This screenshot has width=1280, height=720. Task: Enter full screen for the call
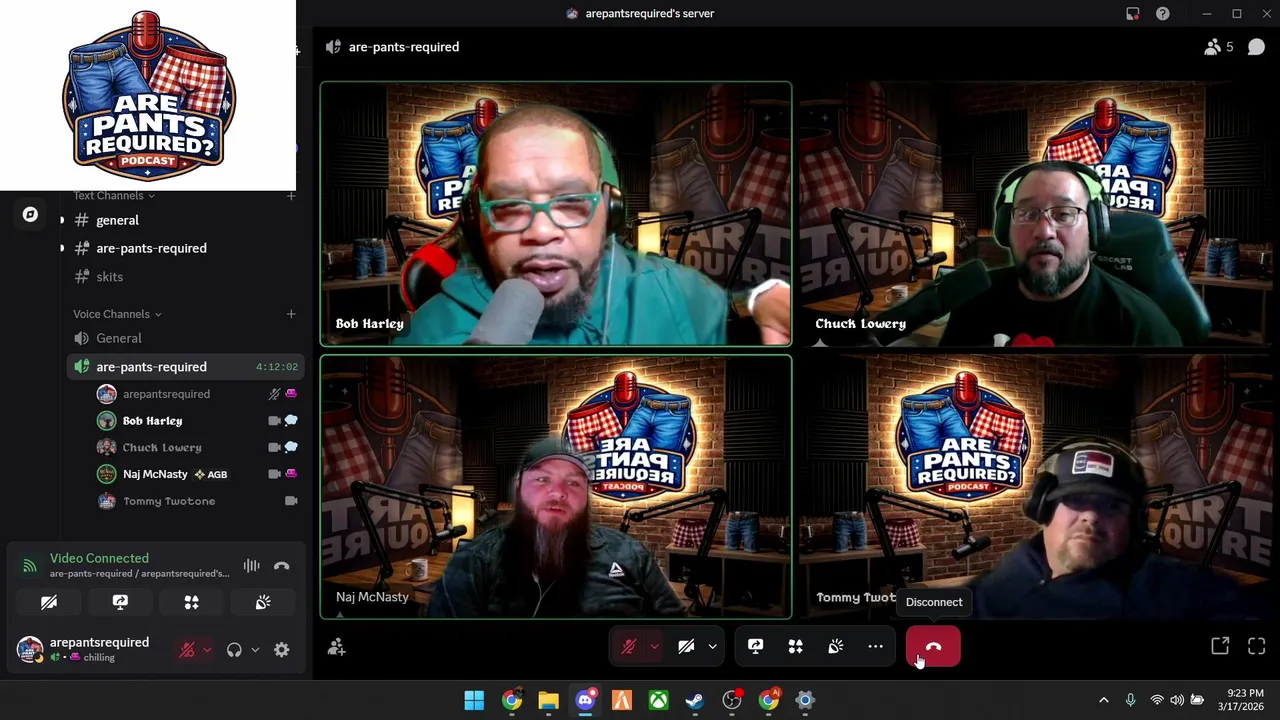tap(1257, 647)
